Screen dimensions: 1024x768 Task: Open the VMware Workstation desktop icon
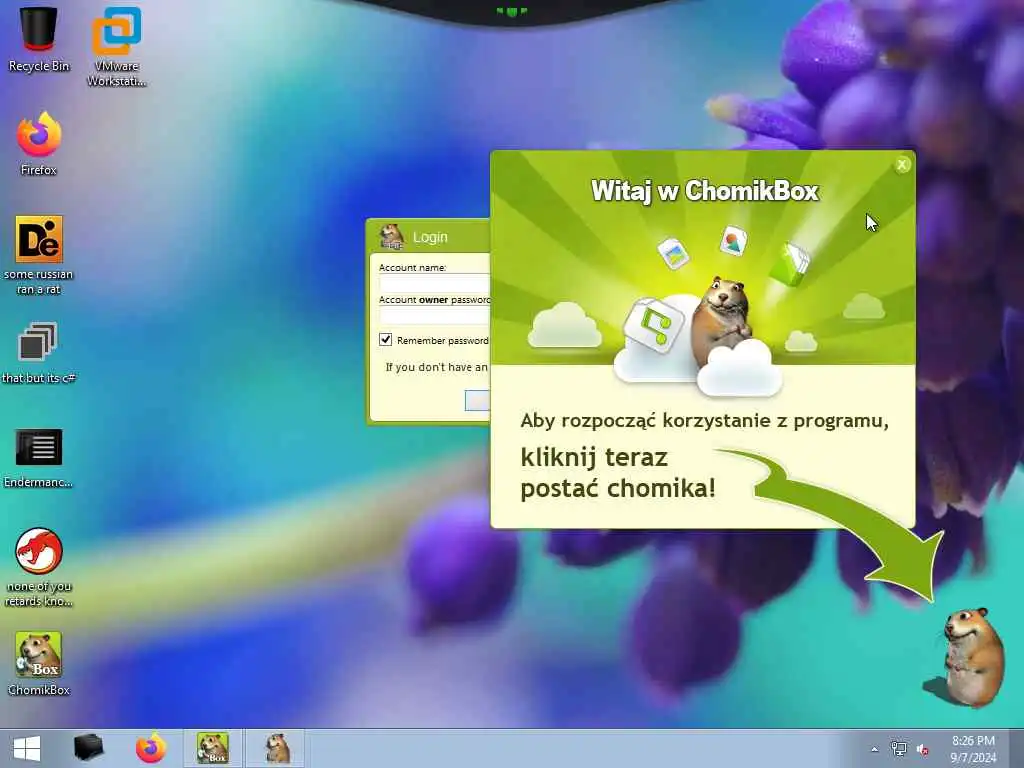(116, 46)
